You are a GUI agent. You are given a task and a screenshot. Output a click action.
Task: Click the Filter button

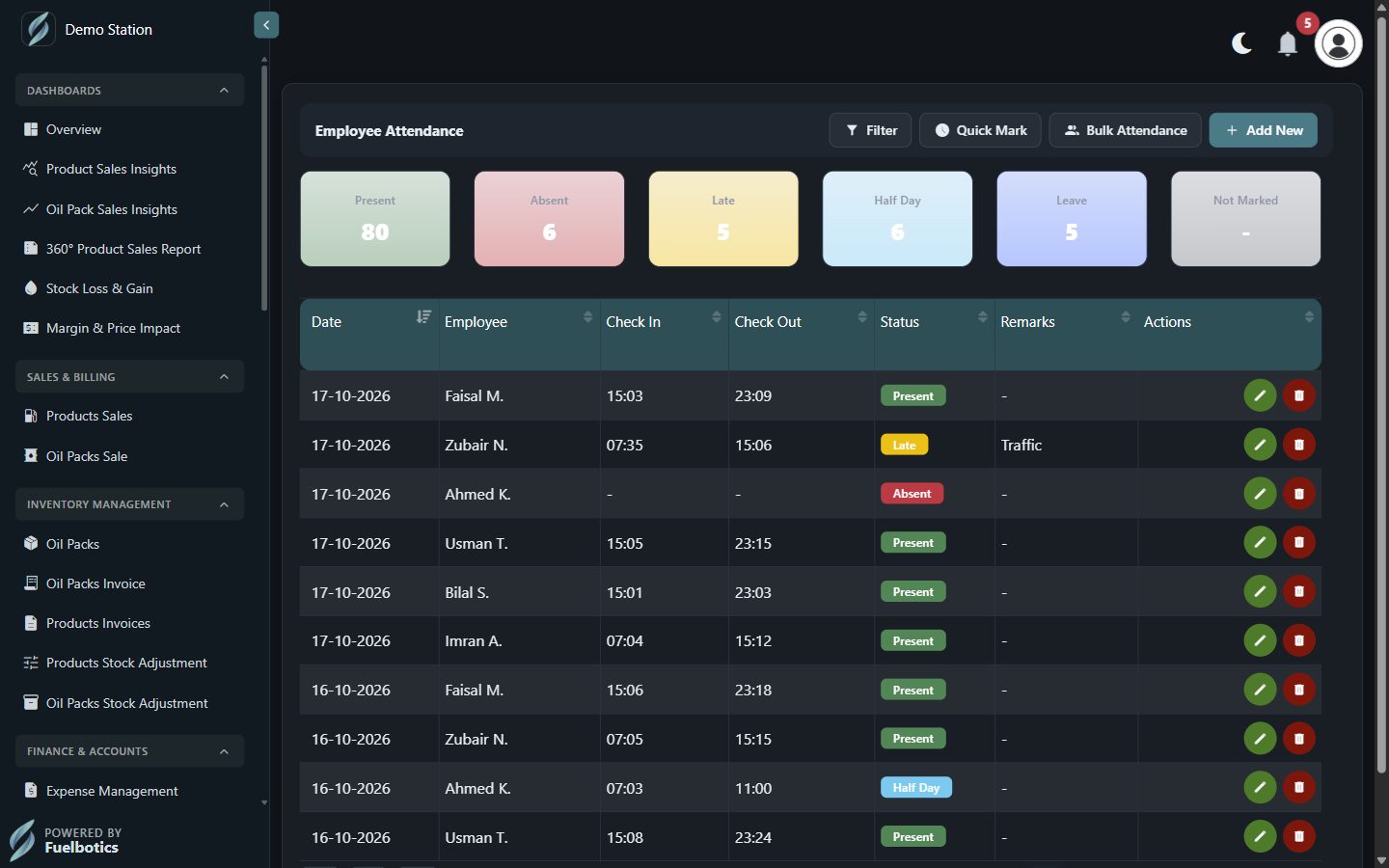tap(870, 130)
